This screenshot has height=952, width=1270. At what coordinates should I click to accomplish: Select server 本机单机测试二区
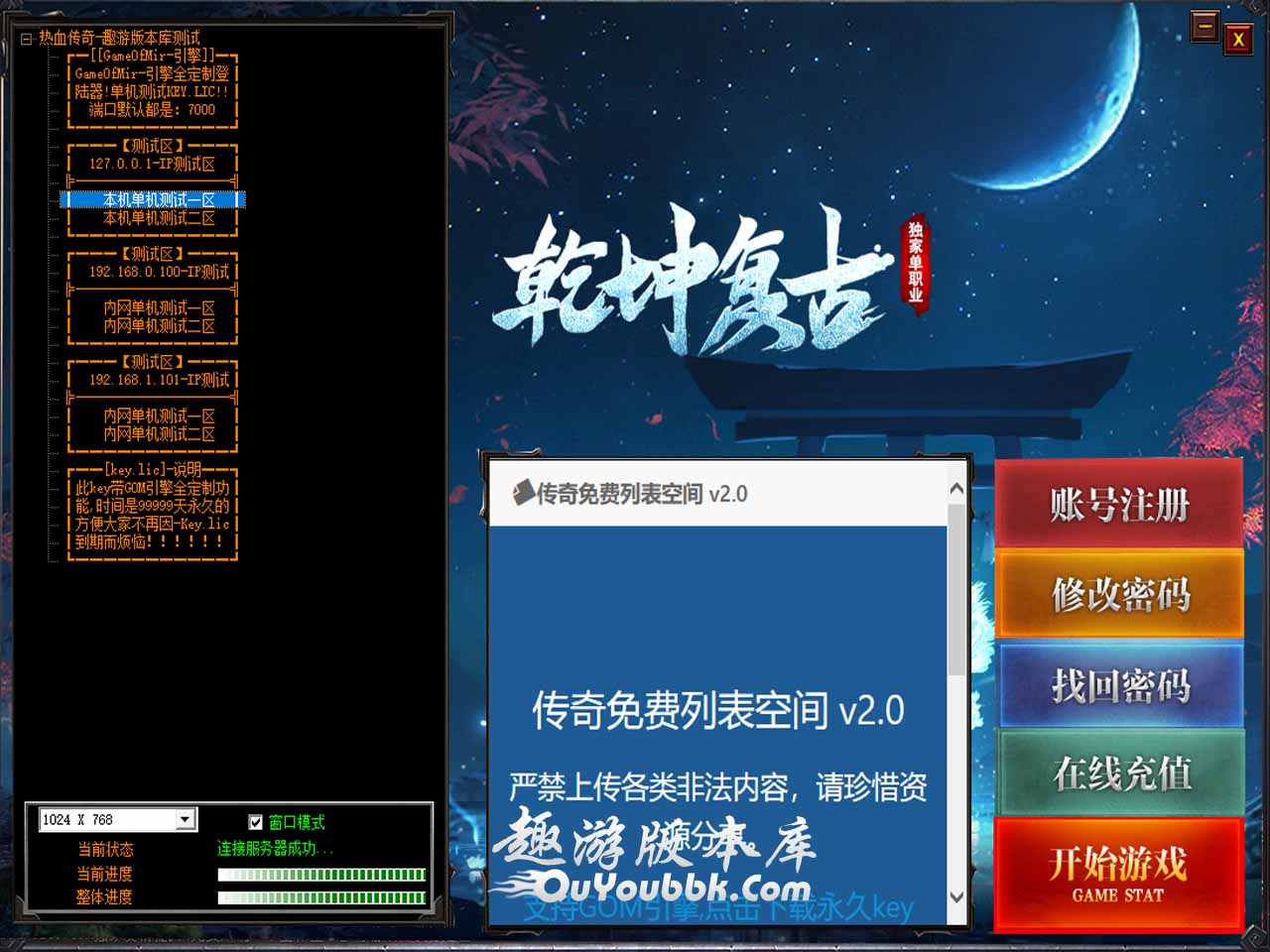[159, 218]
